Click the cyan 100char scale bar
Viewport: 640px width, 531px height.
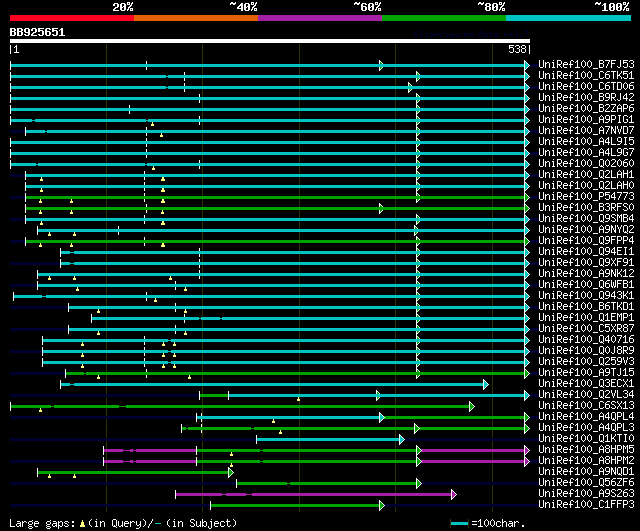[459, 524]
